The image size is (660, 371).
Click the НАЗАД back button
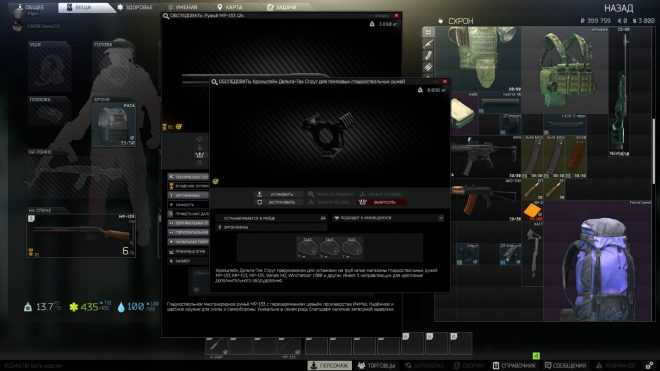[x=618, y=8]
